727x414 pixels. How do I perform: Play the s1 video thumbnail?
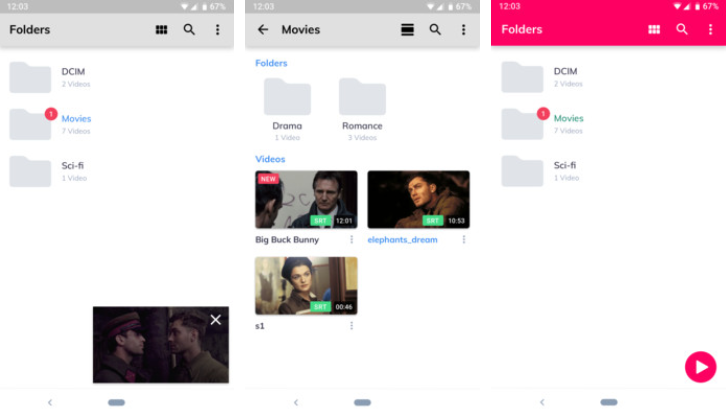[x=306, y=286]
